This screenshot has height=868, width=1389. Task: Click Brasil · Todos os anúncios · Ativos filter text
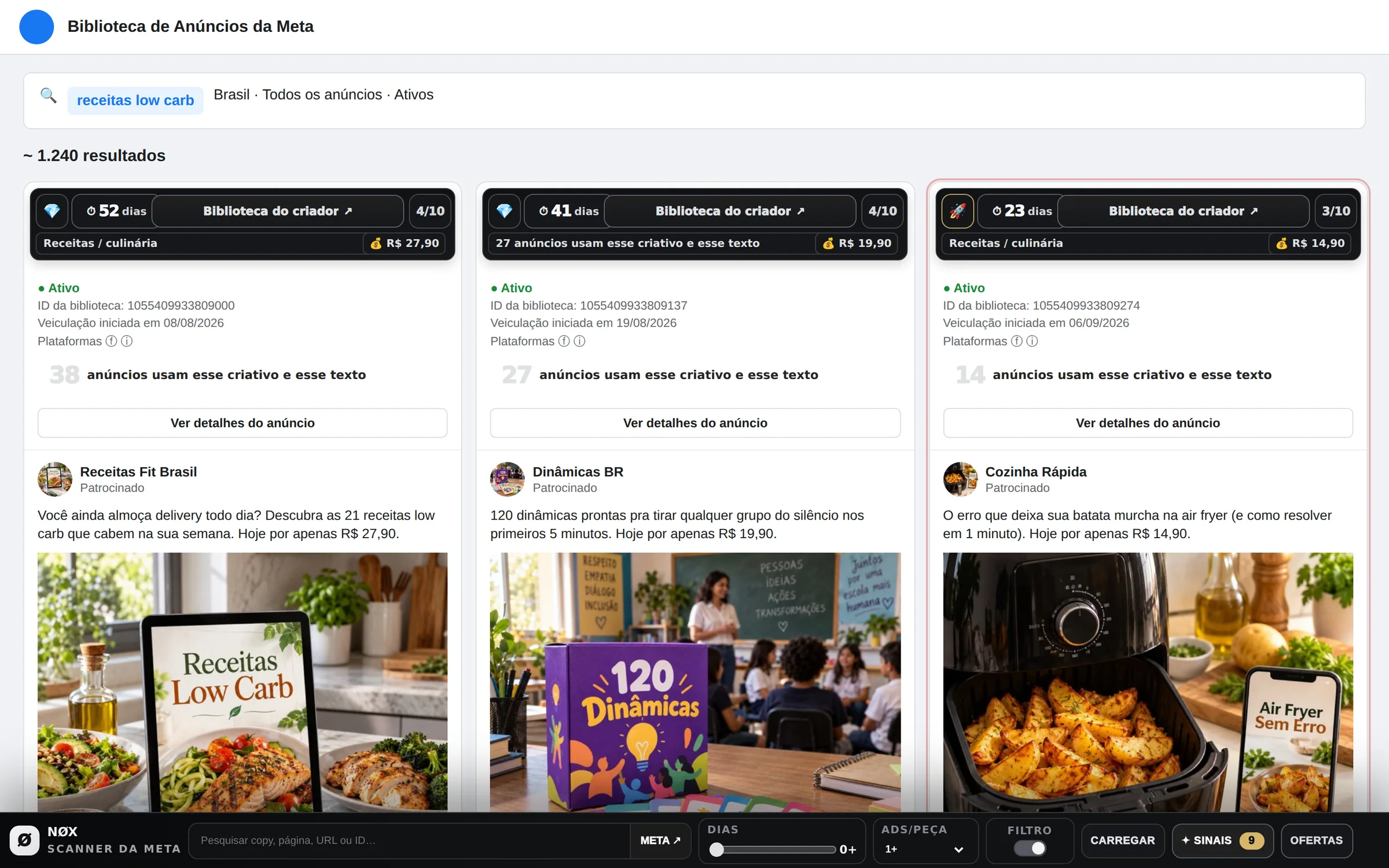(x=324, y=94)
